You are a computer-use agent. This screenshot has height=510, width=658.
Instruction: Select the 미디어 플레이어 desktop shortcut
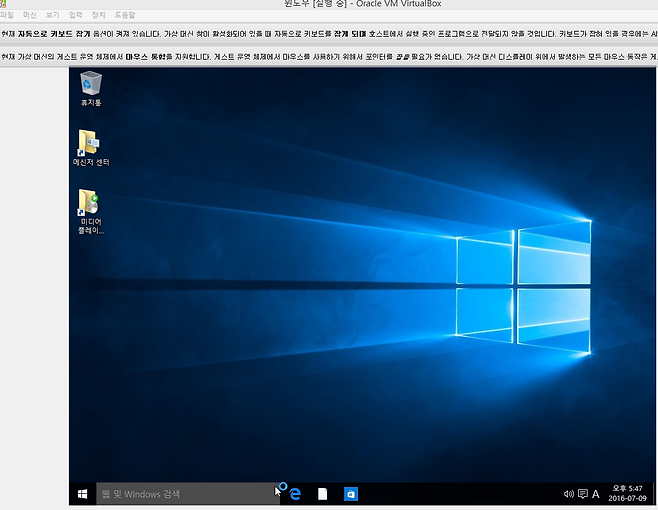point(91,210)
